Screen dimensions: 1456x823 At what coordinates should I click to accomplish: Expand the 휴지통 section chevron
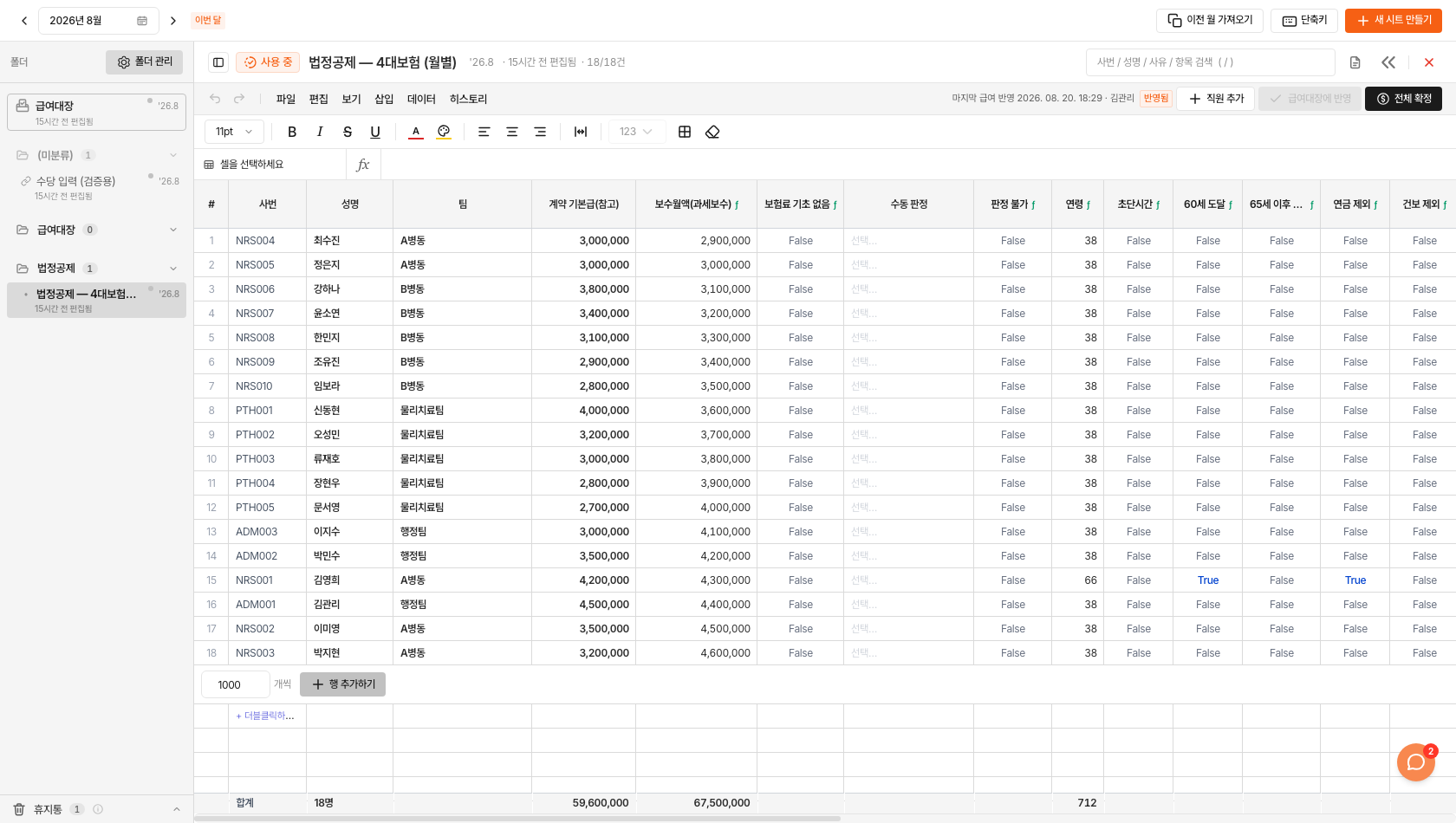tap(177, 810)
